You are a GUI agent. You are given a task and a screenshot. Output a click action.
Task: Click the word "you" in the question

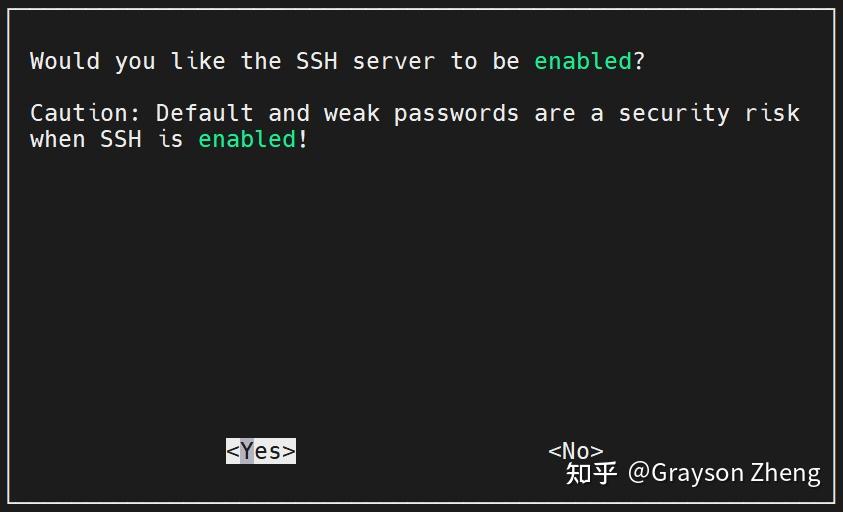point(135,61)
